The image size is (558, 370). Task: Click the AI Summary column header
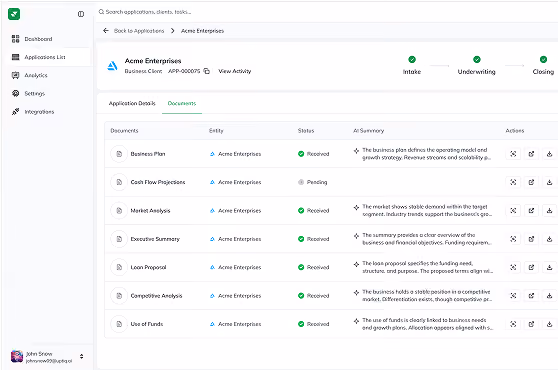point(368,131)
